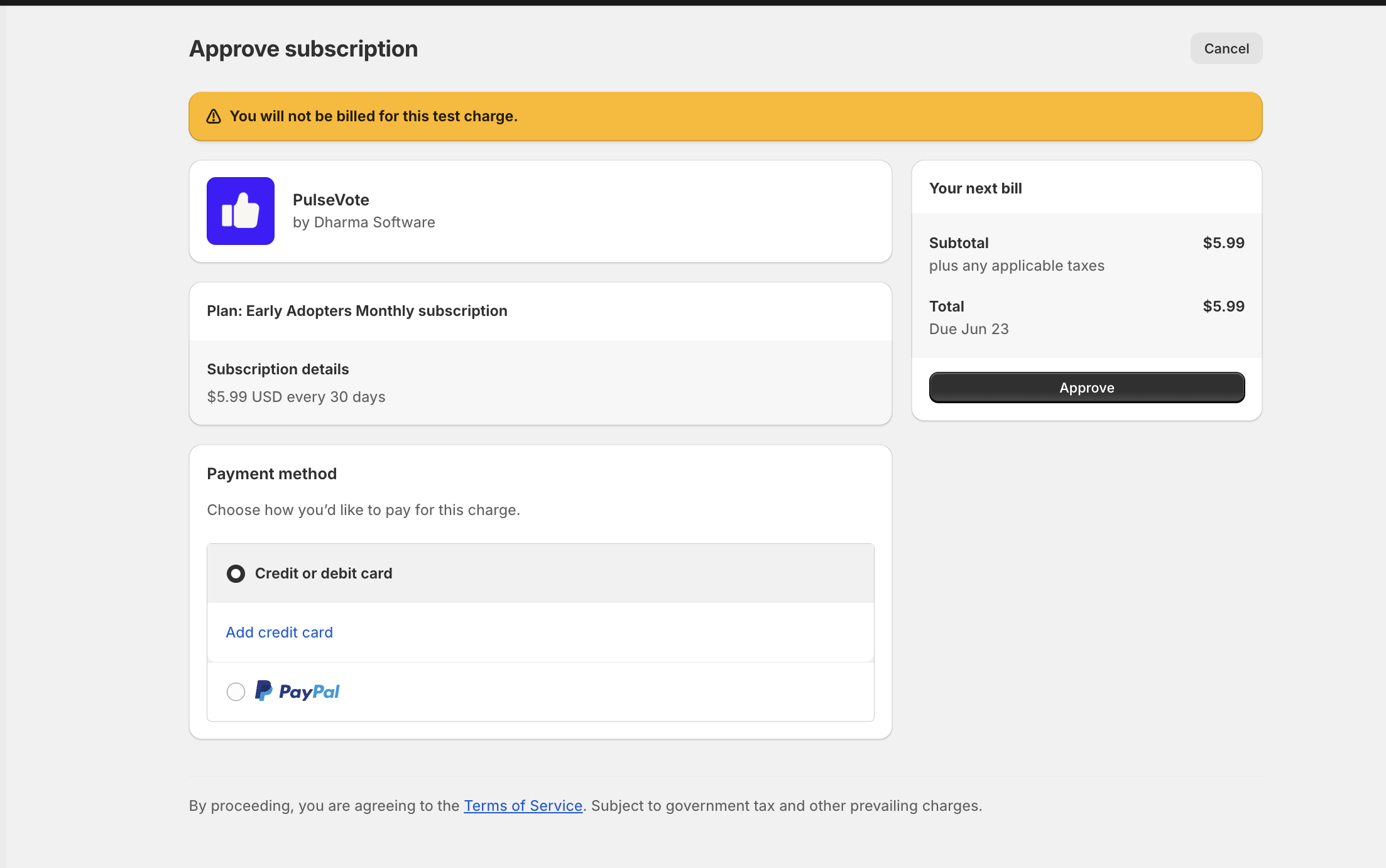
Task: Click the Payment method heading
Action: 271,474
